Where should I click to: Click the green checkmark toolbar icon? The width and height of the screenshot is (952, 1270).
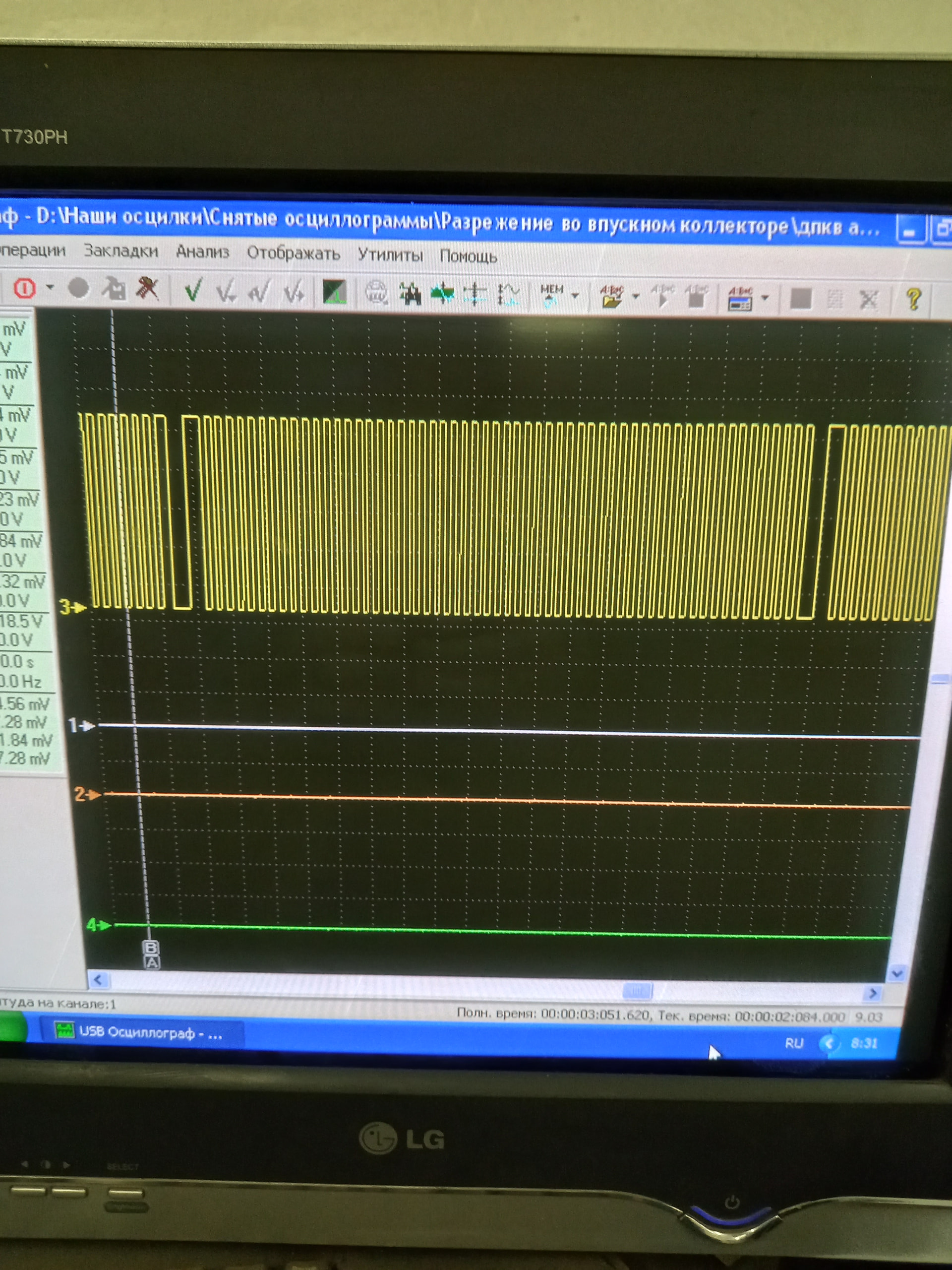click(x=193, y=291)
